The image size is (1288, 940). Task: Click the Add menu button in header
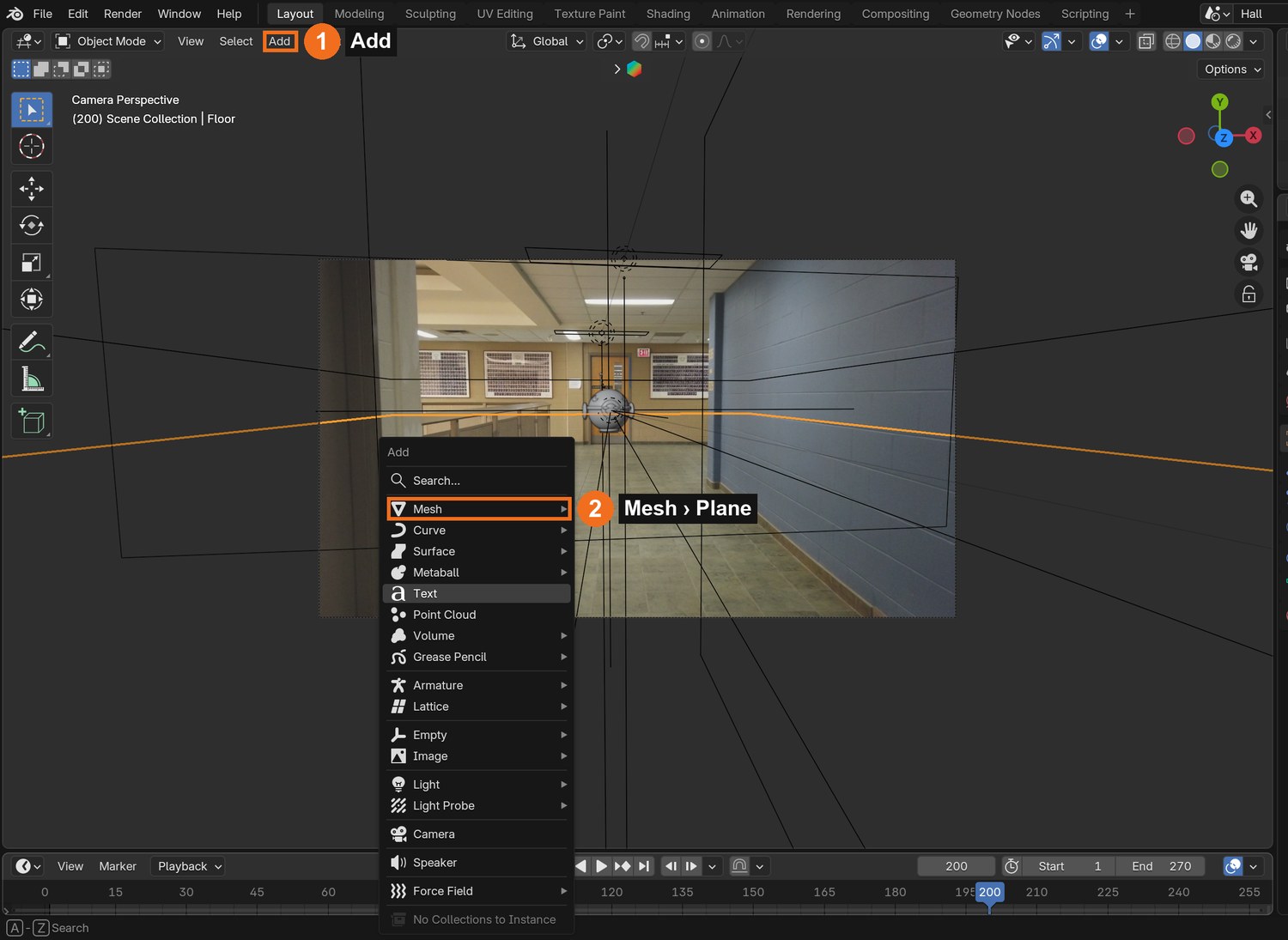coord(280,41)
